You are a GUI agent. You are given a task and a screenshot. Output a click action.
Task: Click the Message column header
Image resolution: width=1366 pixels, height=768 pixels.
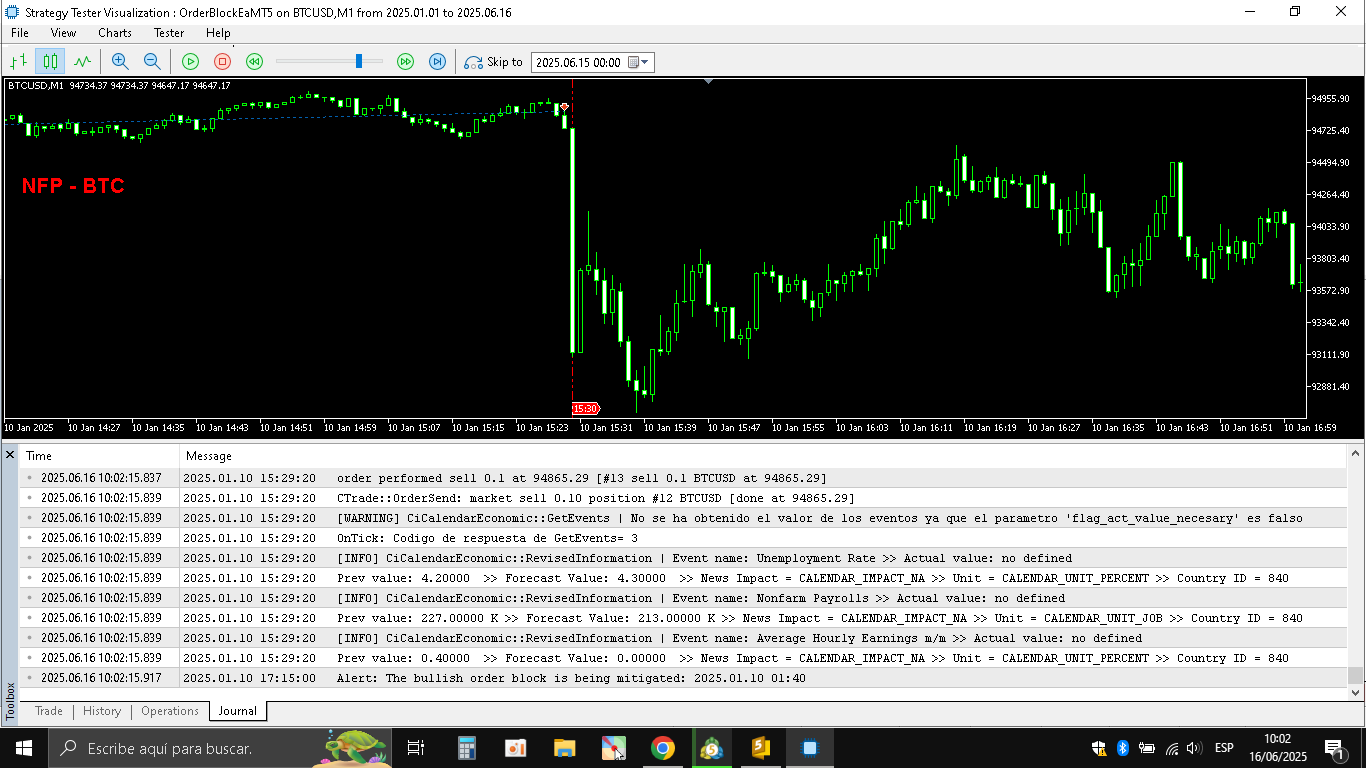pyautogui.click(x=763, y=456)
